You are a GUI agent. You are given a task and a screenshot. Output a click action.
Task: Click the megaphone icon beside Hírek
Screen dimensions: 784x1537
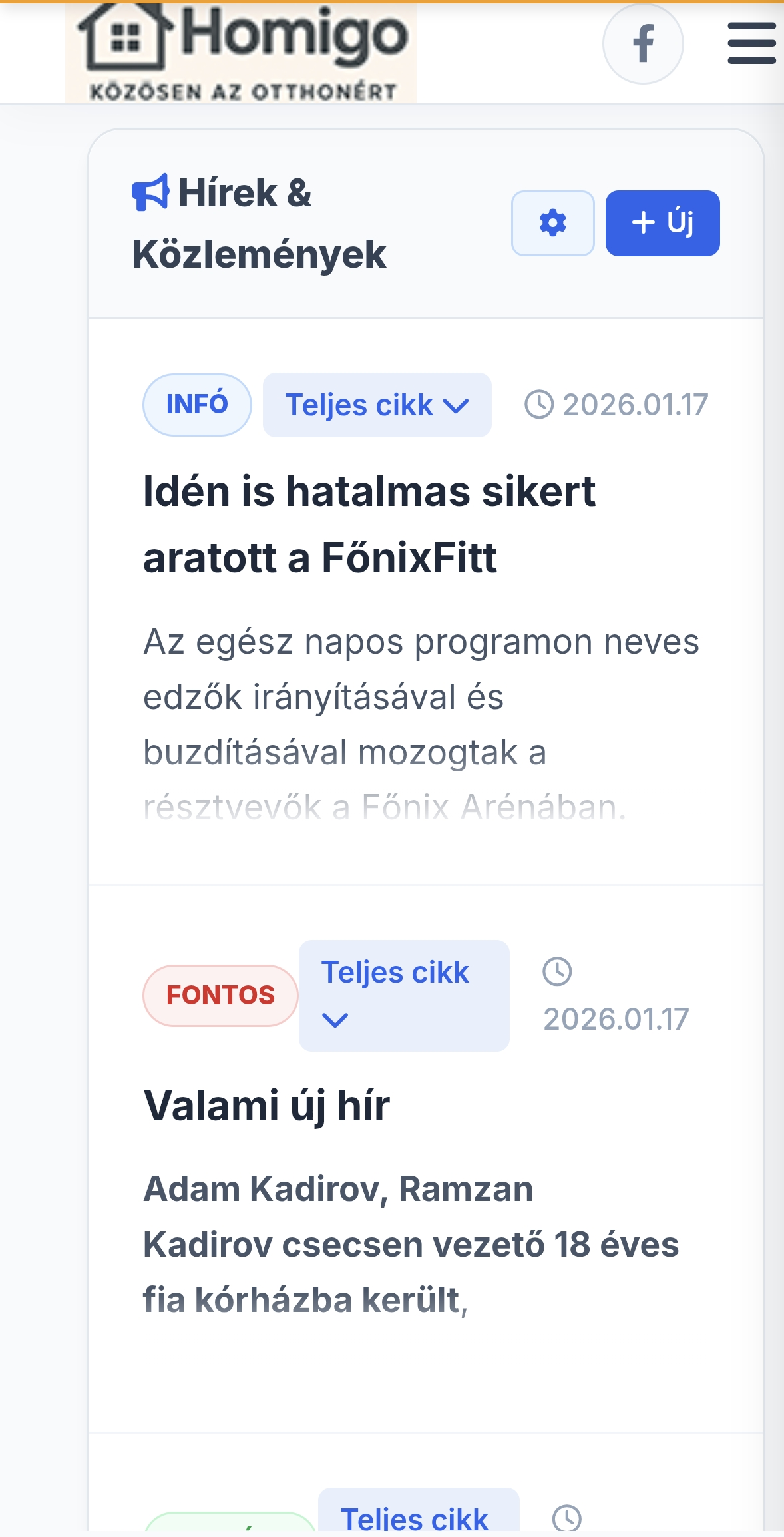[x=150, y=193]
